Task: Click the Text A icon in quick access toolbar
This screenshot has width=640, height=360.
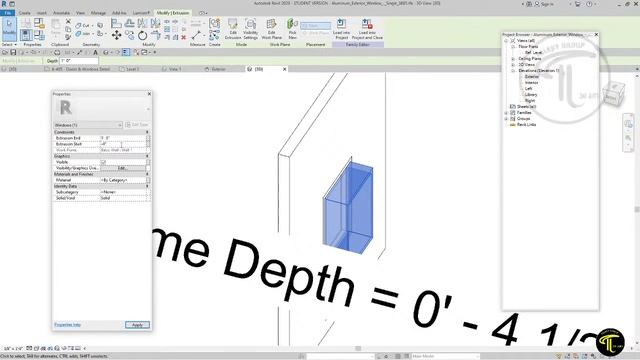Action: coord(95,52)
